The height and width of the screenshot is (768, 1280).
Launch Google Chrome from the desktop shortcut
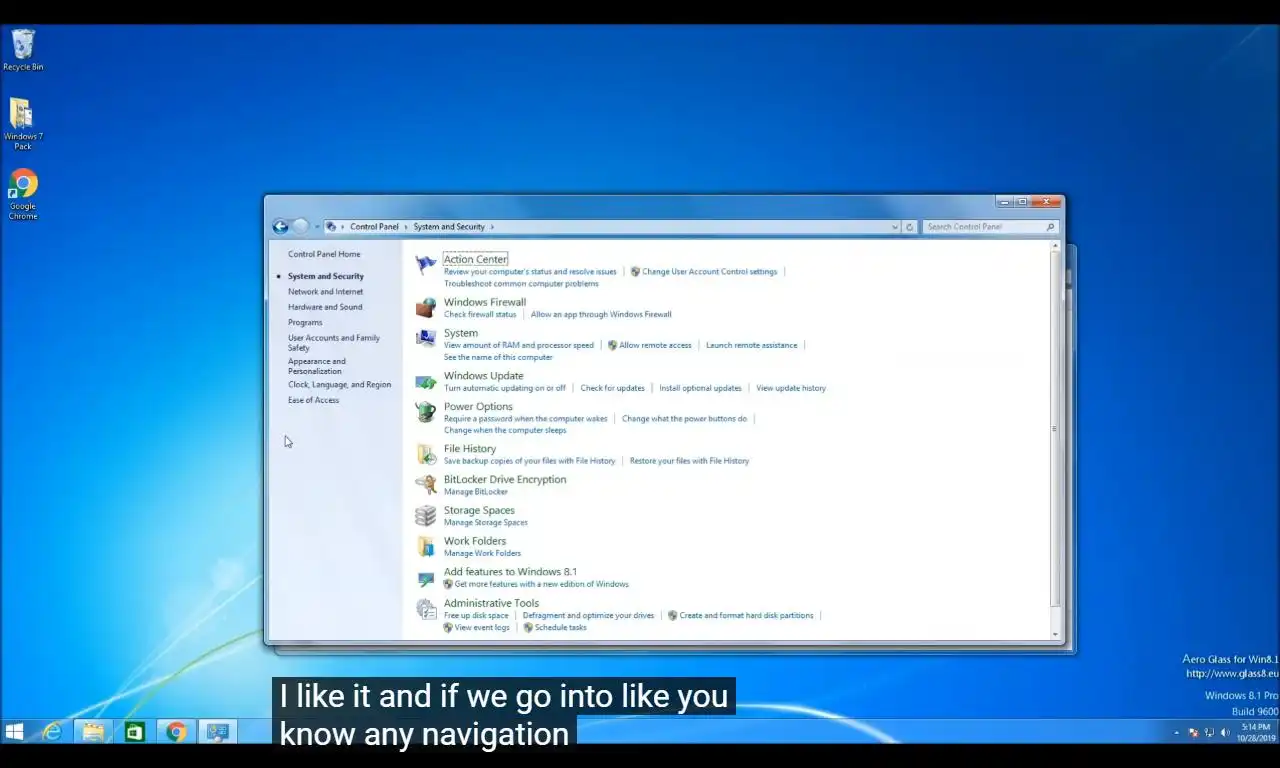[x=22, y=194]
